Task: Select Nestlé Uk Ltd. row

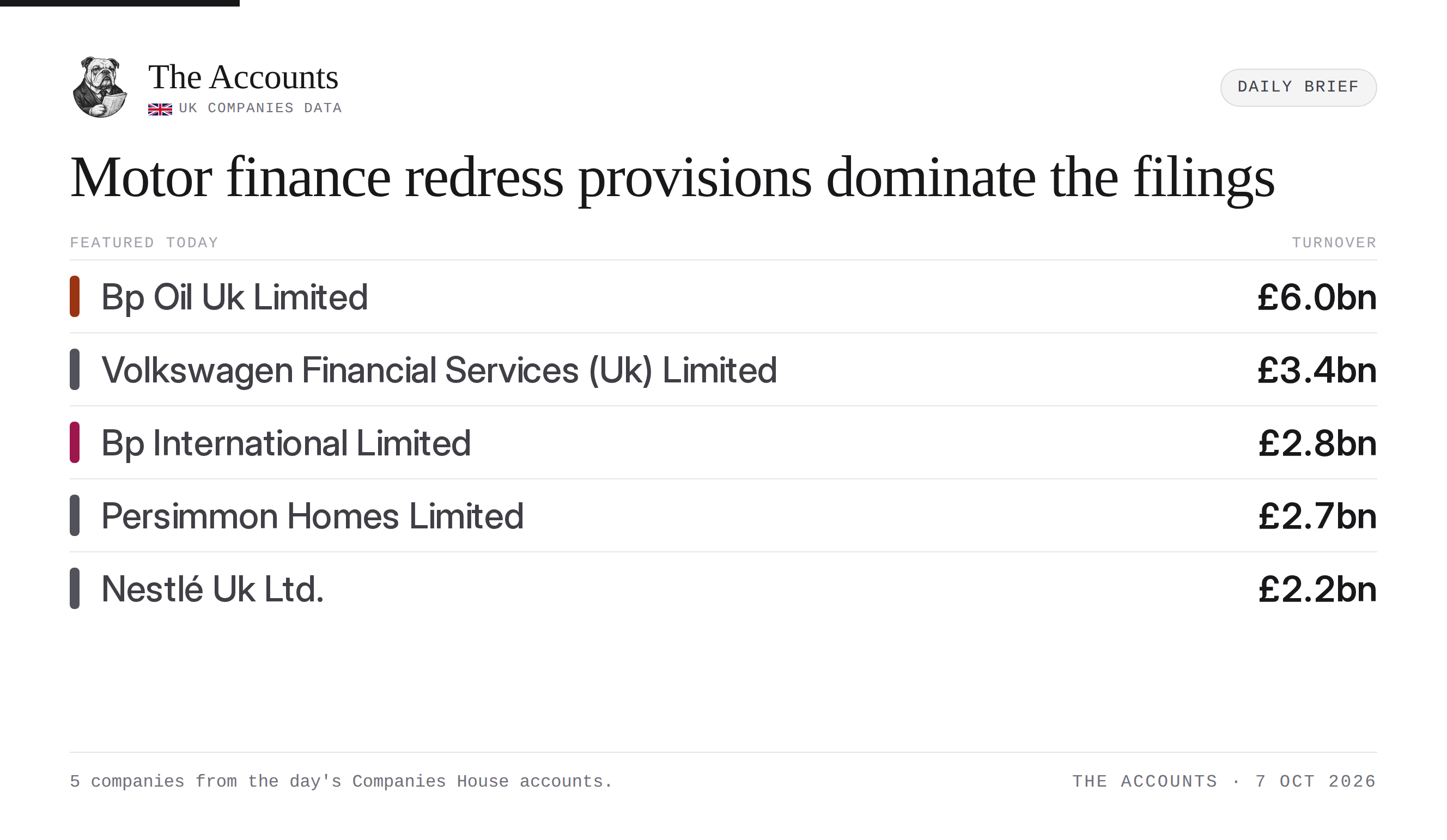Action: (723, 588)
